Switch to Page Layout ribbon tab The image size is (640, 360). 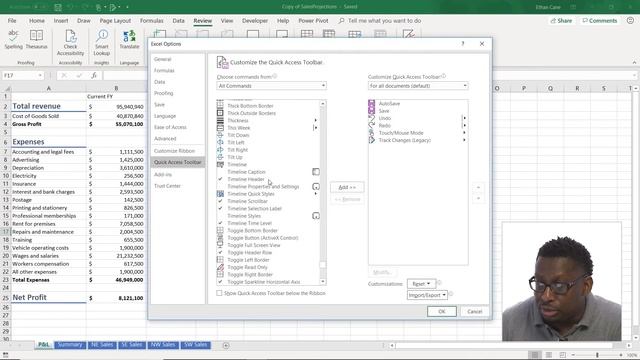point(115,20)
